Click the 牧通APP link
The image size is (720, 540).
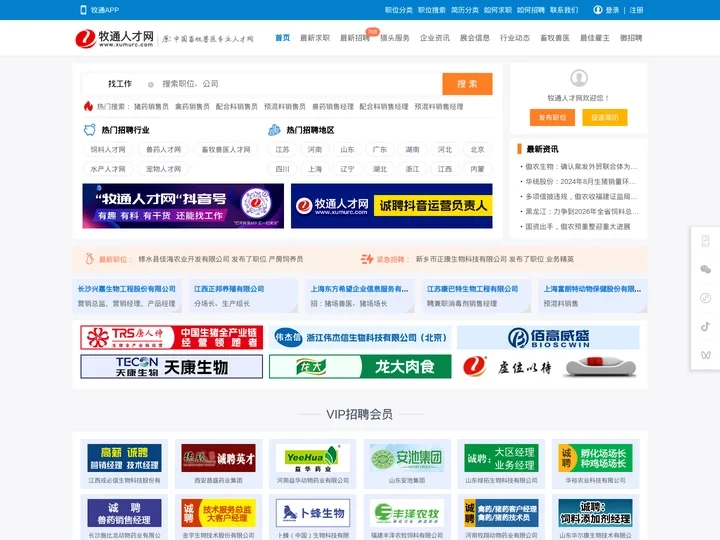tap(105, 10)
